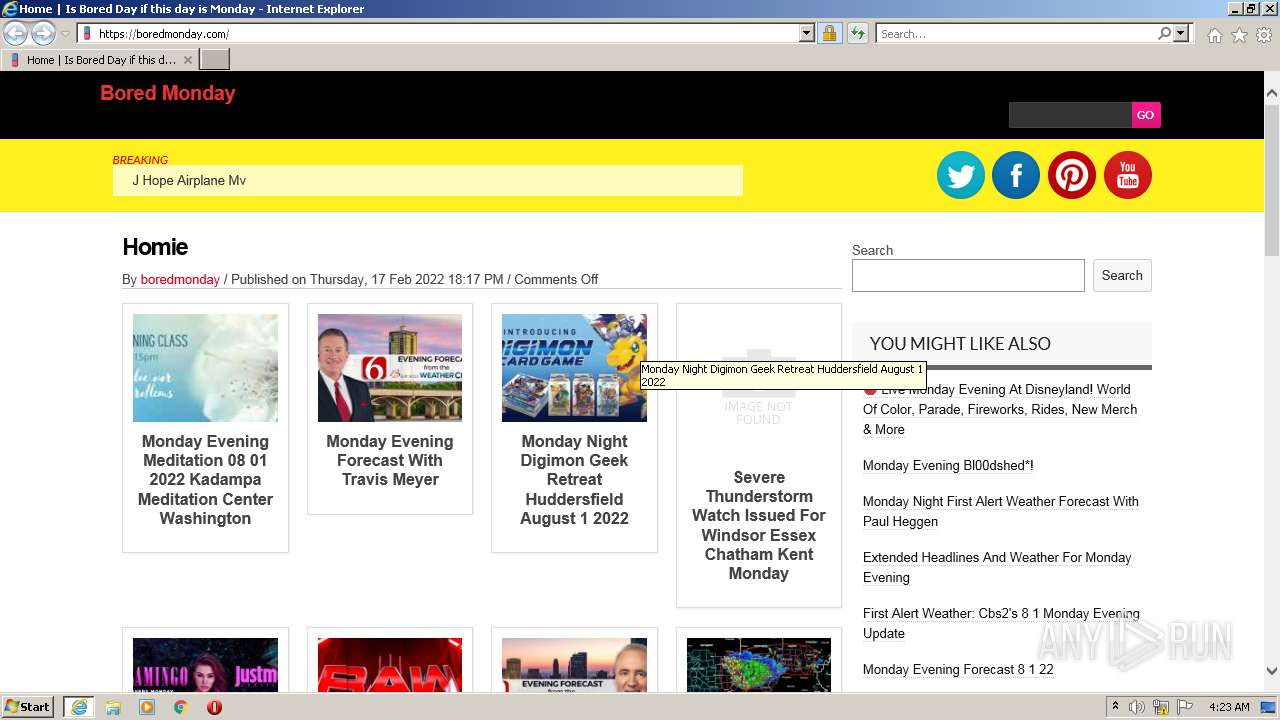The width and height of the screenshot is (1280, 720).
Task: Close the Home browser tab
Action: pos(187,60)
